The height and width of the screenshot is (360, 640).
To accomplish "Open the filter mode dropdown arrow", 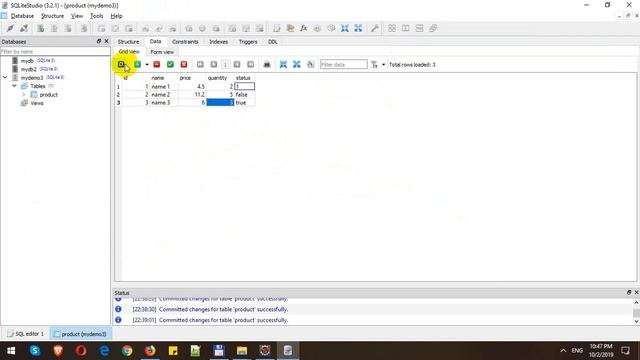I will (383, 64).
